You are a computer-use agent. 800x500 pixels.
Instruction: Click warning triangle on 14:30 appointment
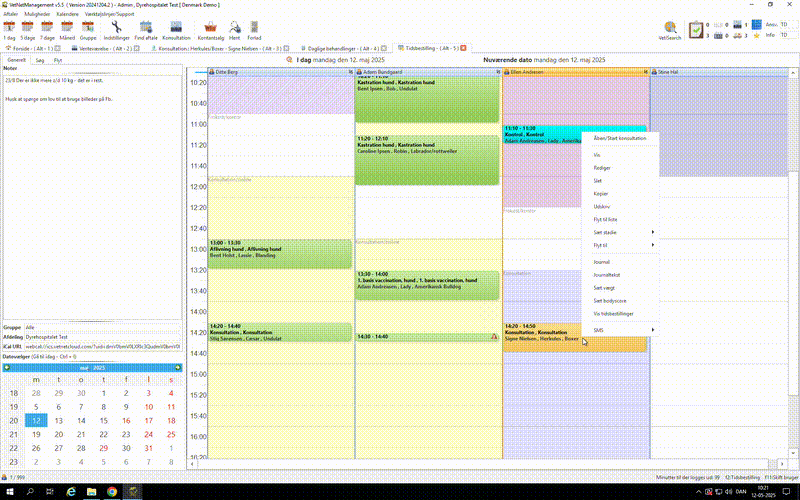point(494,337)
